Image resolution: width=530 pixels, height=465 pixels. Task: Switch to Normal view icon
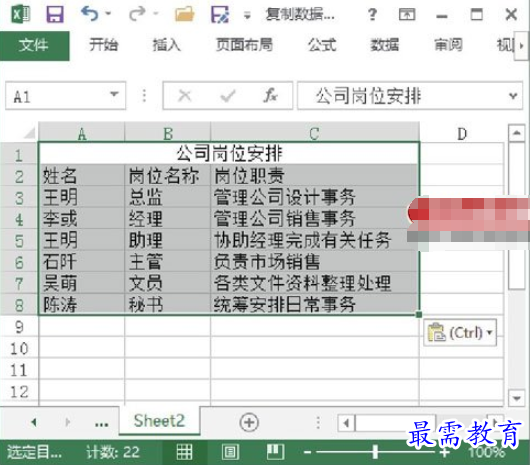[185, 452]
